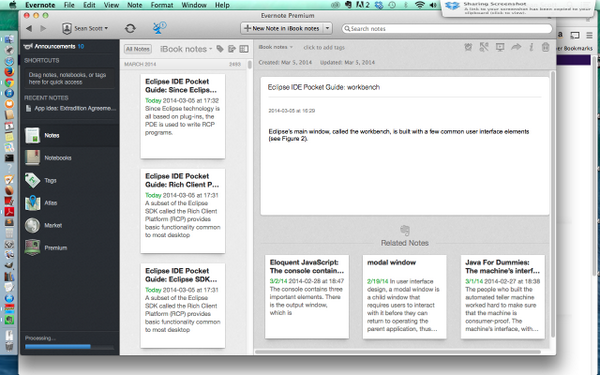Open recent note App idea: Extradition Agreeme...

click(x=71, y=108)
